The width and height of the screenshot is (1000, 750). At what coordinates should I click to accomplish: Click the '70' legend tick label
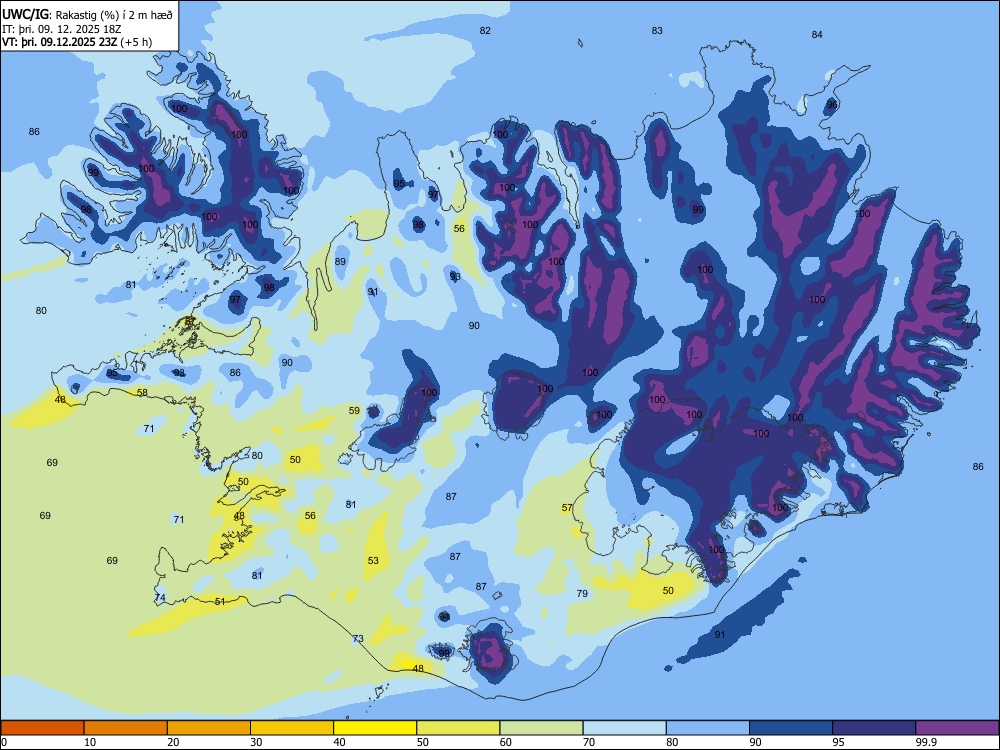point(589,742)
